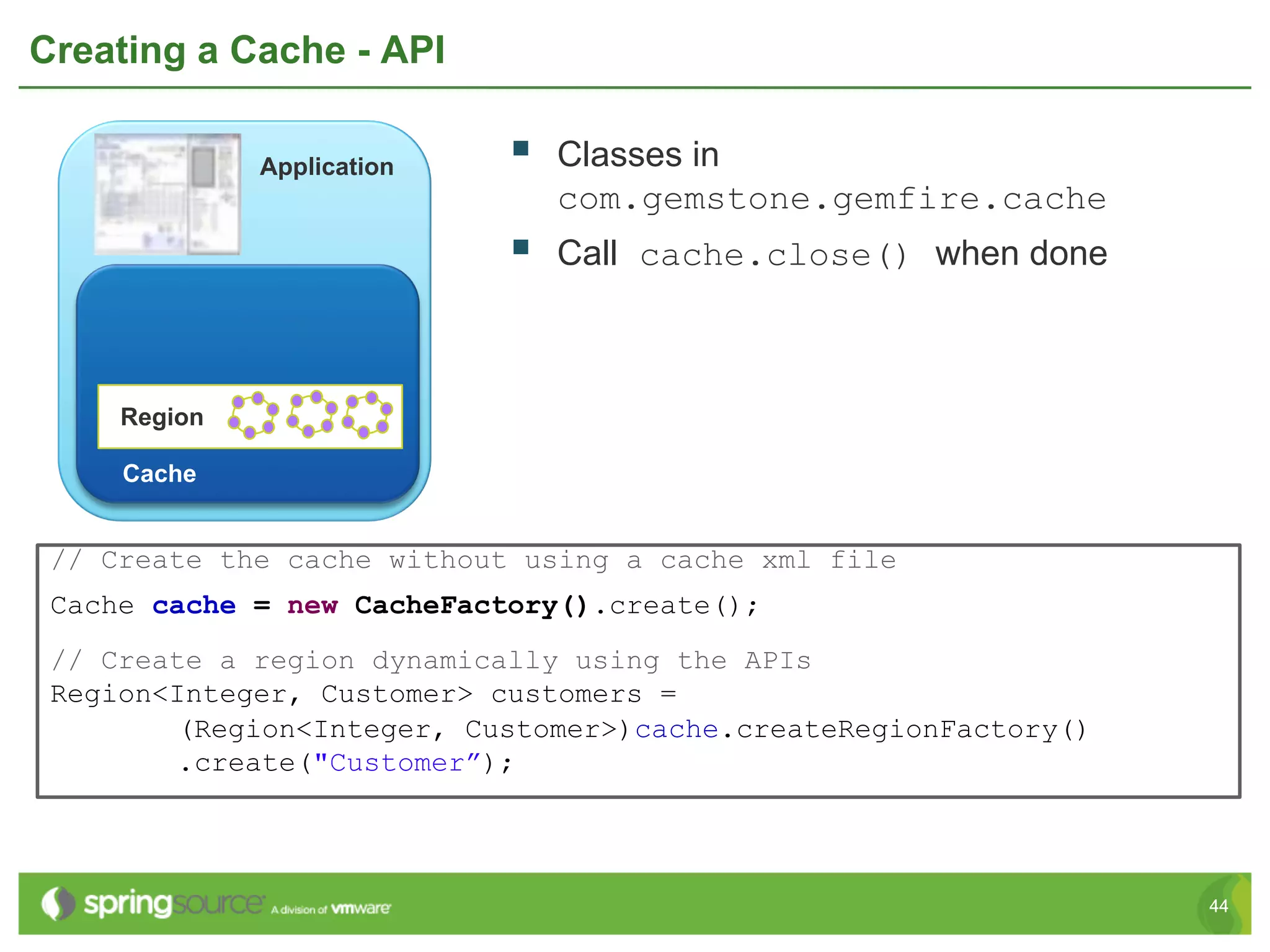Click the first purple node ring icon
Screen dimensions: 1270x952
pos(253,415)
